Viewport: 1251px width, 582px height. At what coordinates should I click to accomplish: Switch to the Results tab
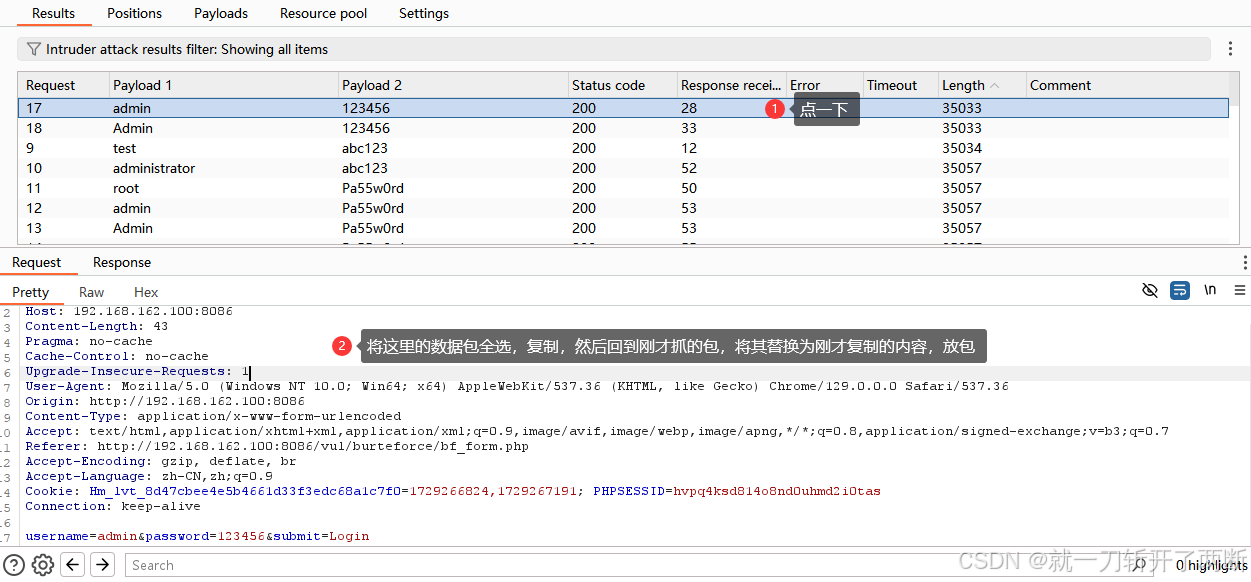(x=54, y=13)
